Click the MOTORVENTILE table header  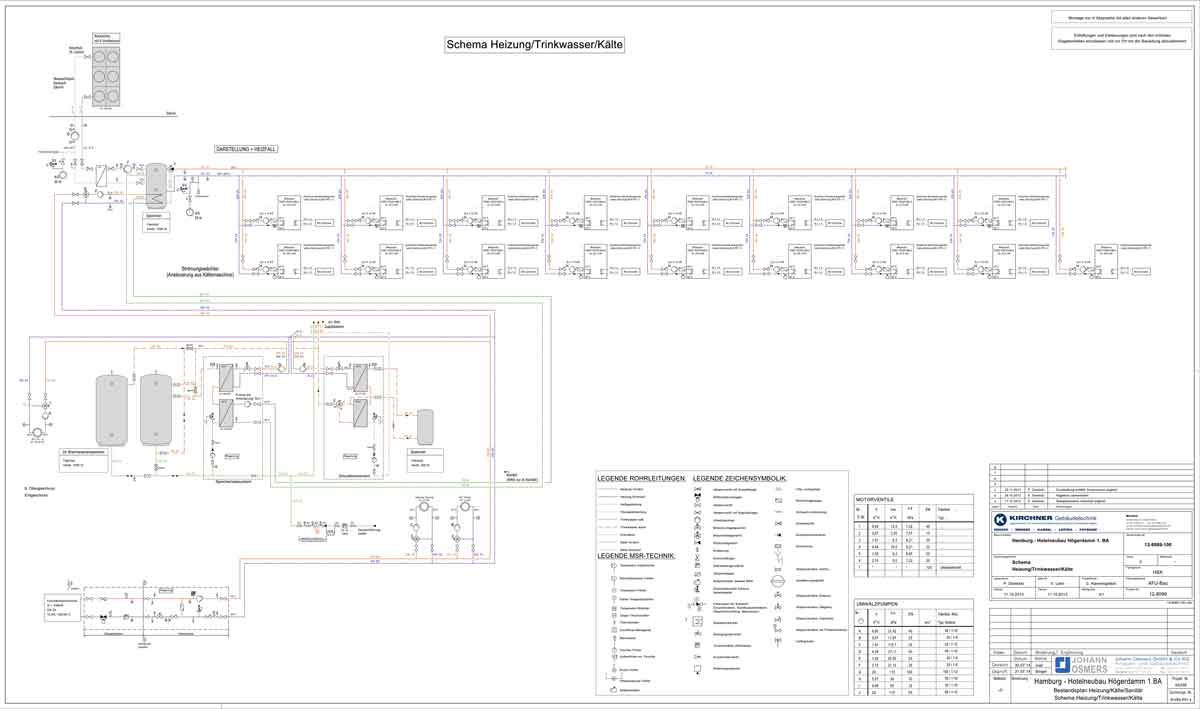[x=875, y=498]
